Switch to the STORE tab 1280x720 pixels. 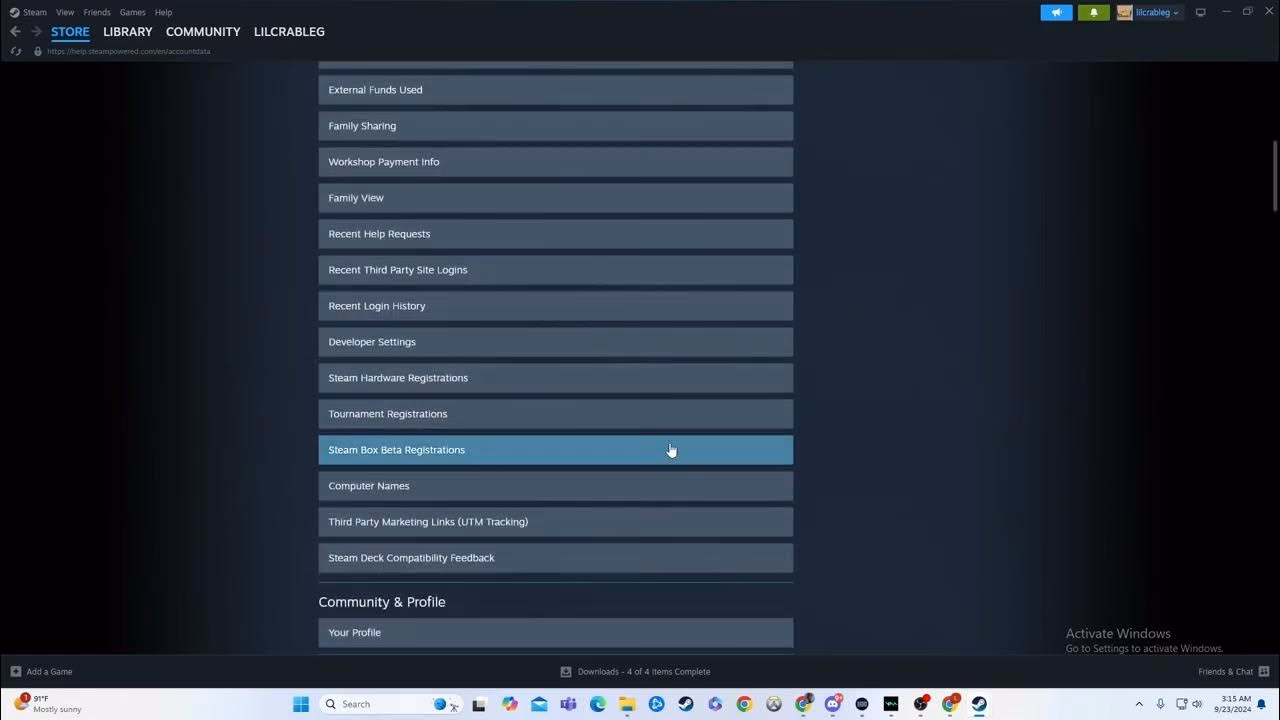[x=70, y=32]
